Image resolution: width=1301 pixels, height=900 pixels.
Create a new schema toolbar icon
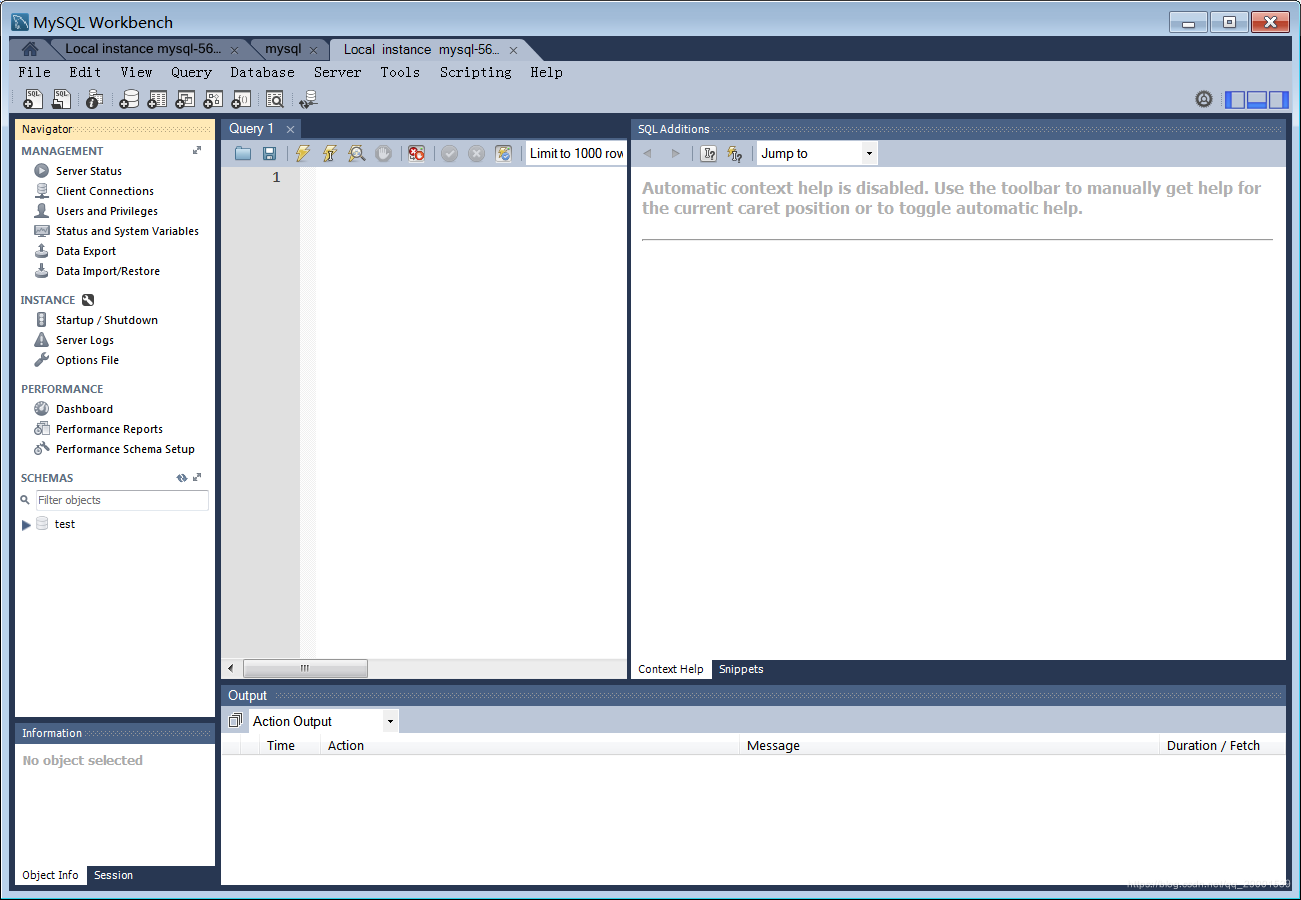(x=129, y=99)
